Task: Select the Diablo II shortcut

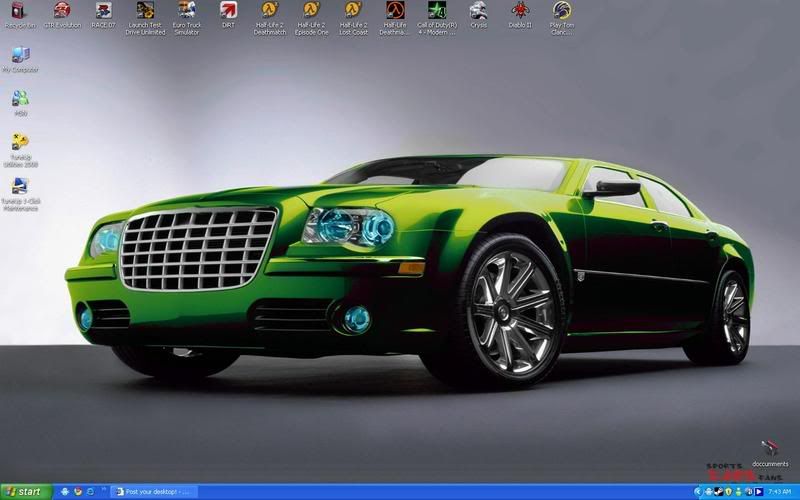Action: pos(520,13)
